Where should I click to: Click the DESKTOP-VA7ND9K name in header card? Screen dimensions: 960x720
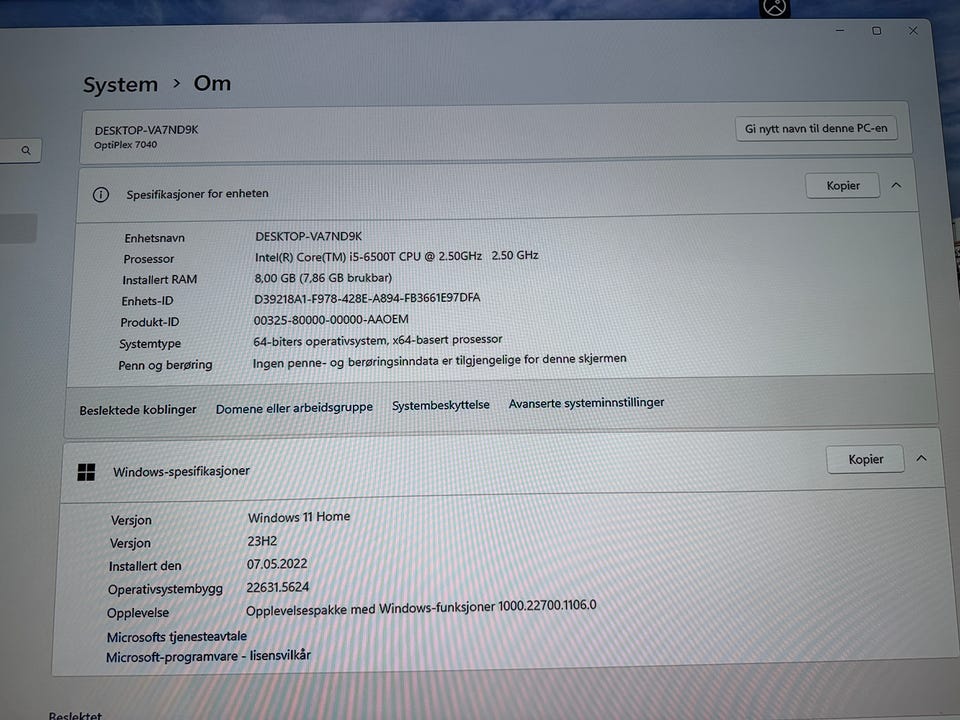[146, 130]
